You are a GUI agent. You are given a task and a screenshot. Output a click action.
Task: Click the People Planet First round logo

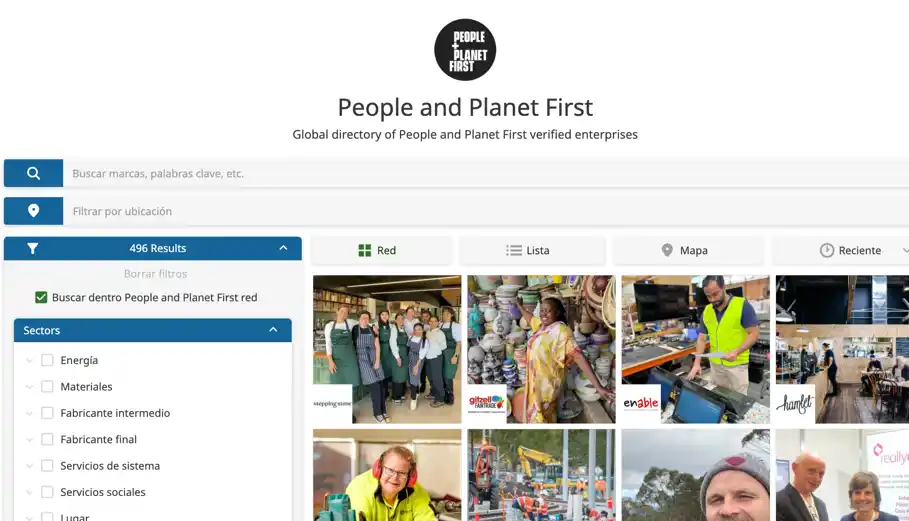point(465,50)
